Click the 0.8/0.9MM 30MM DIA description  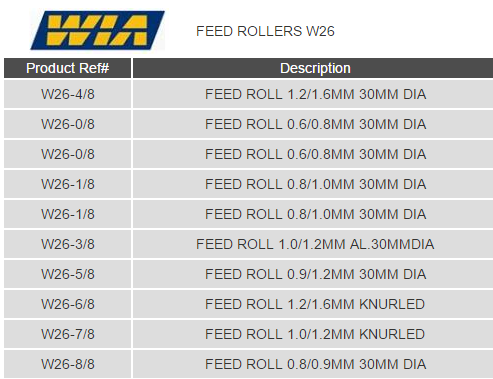(x=315, y=364)
